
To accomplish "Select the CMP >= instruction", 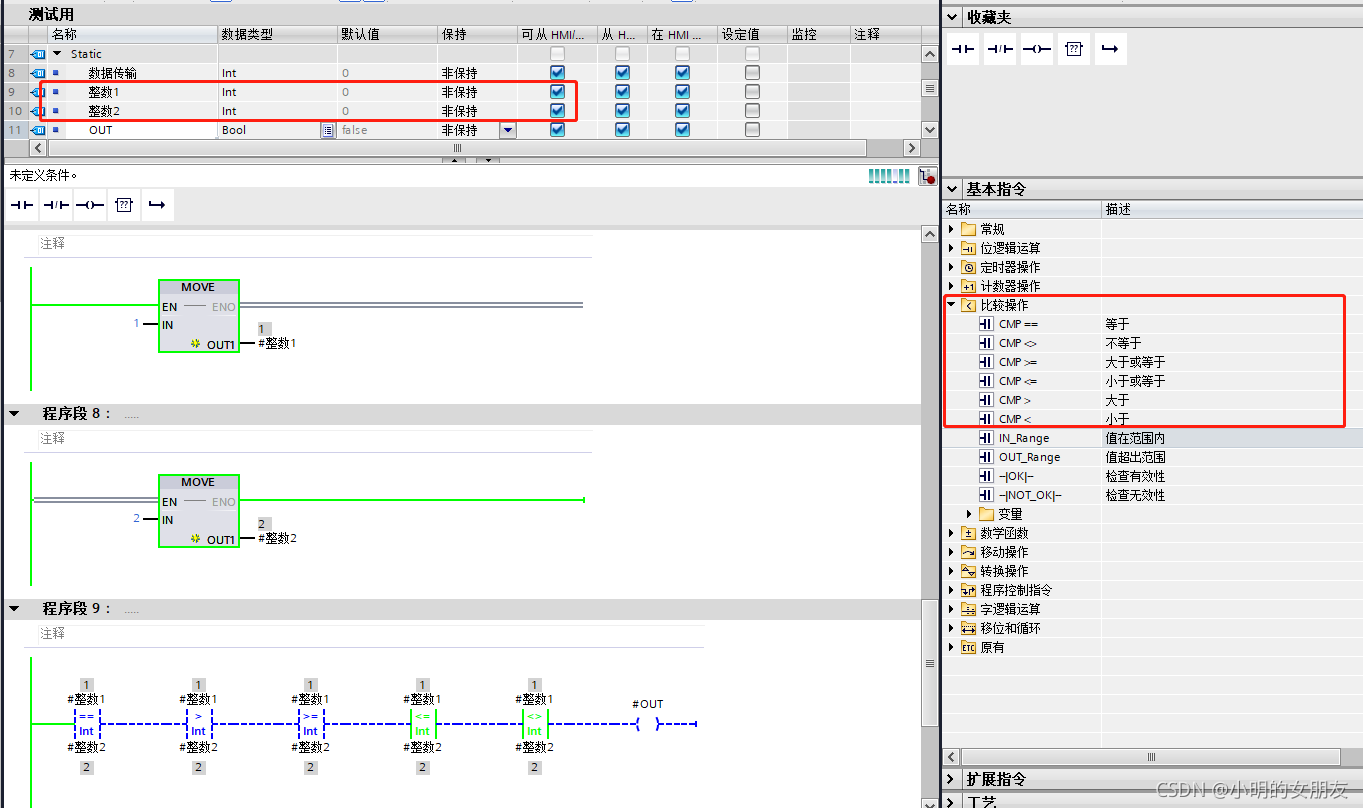I will pyautogui.click(x=1018, y=362).
